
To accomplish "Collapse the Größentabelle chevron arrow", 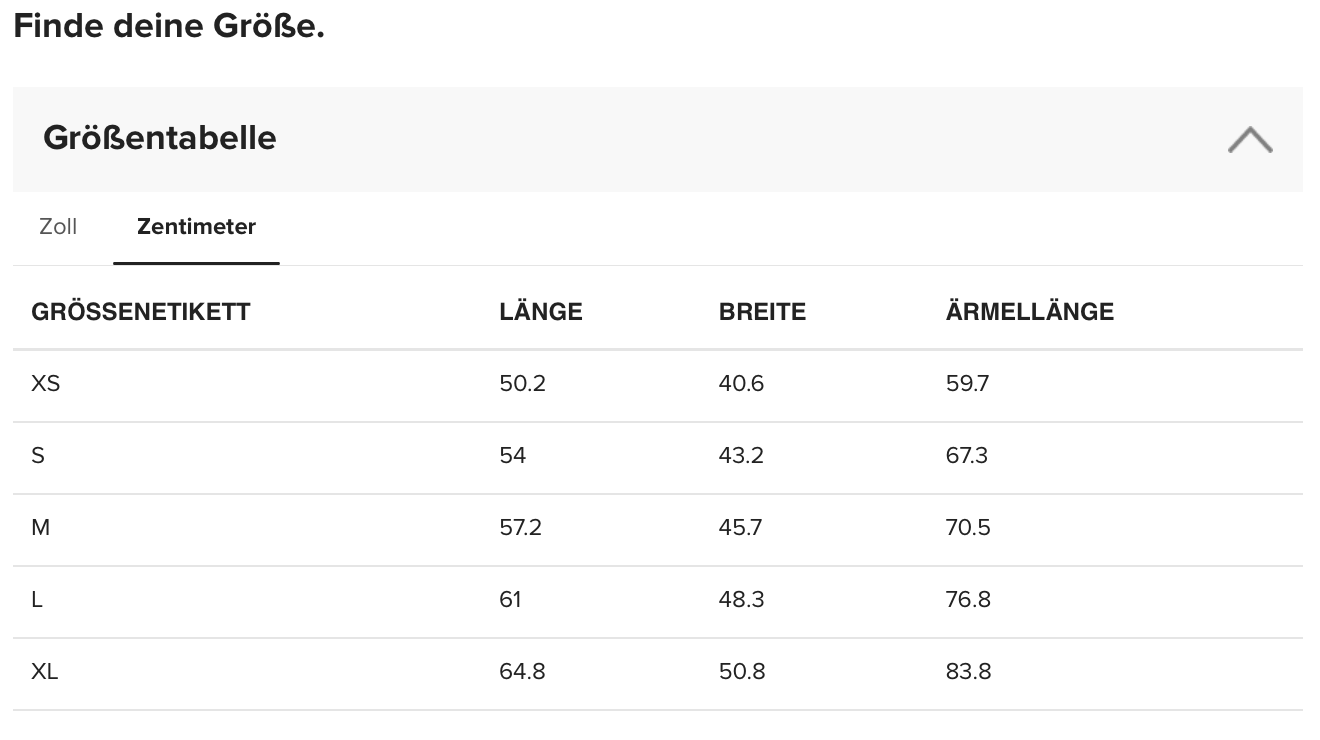I will (x=1250, y=140).
